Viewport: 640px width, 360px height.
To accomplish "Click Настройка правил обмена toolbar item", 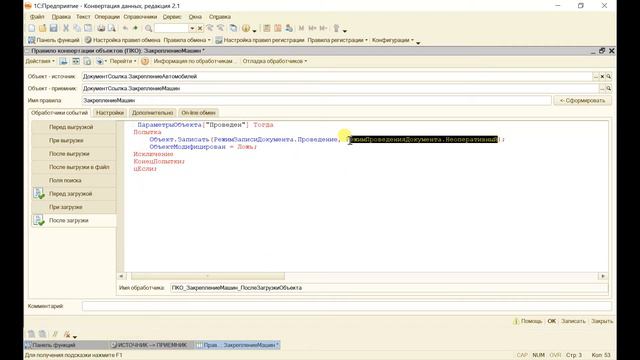I will point(122,40).
